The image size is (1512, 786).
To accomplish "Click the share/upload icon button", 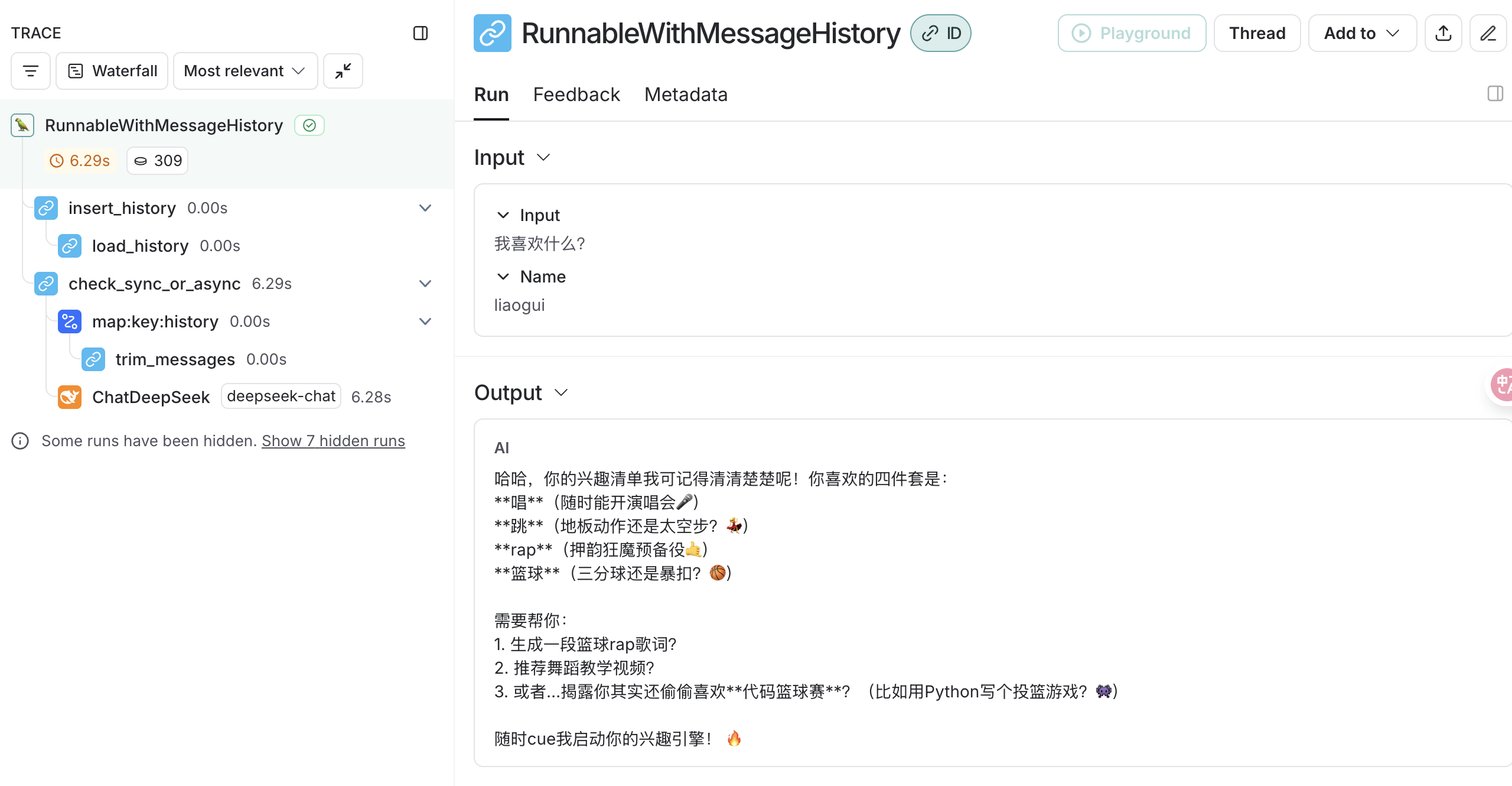I will (x=1443, y=33).
